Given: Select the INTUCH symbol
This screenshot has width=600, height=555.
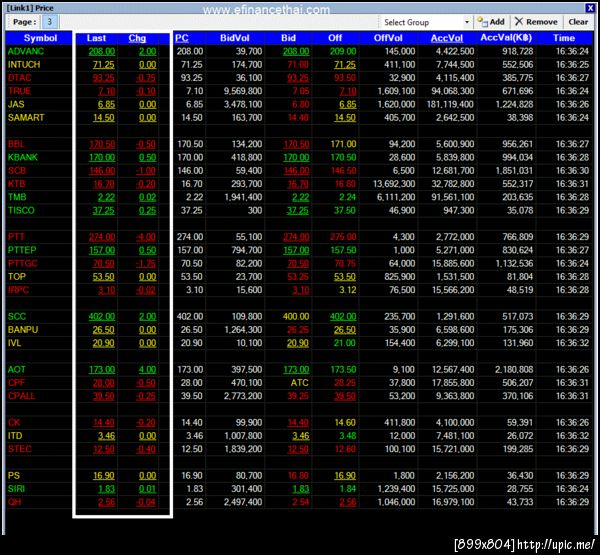Looking at the screenshot, I should [x=24, y=65].
